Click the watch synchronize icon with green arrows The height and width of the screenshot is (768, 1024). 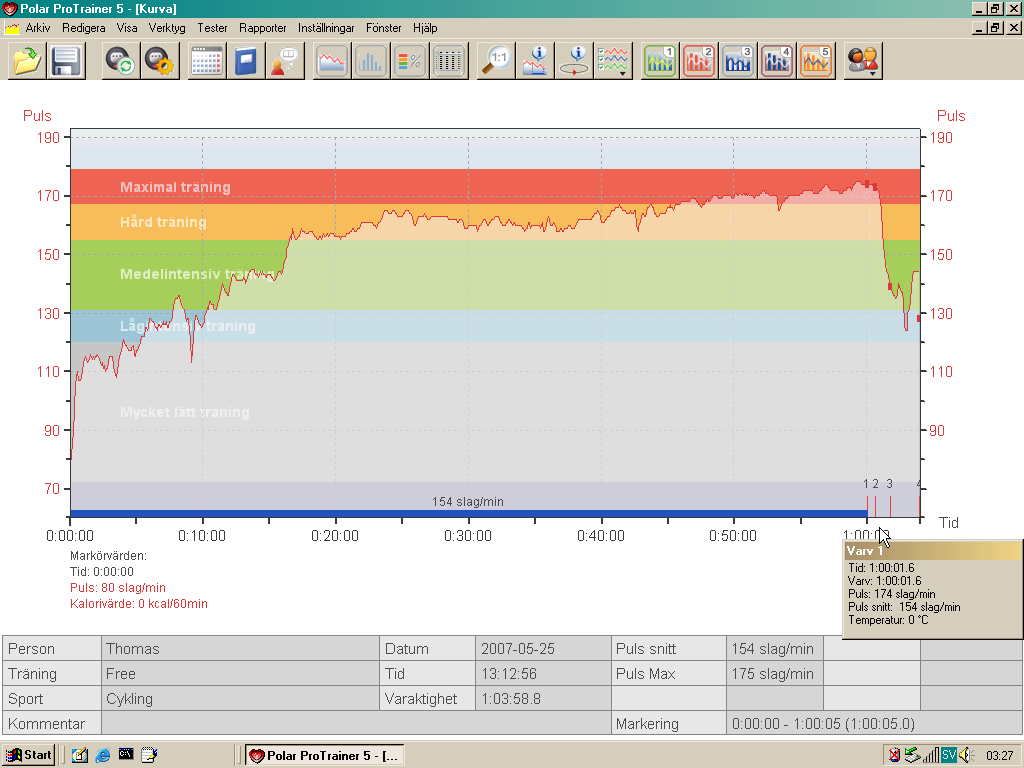(x=121, y=61)
